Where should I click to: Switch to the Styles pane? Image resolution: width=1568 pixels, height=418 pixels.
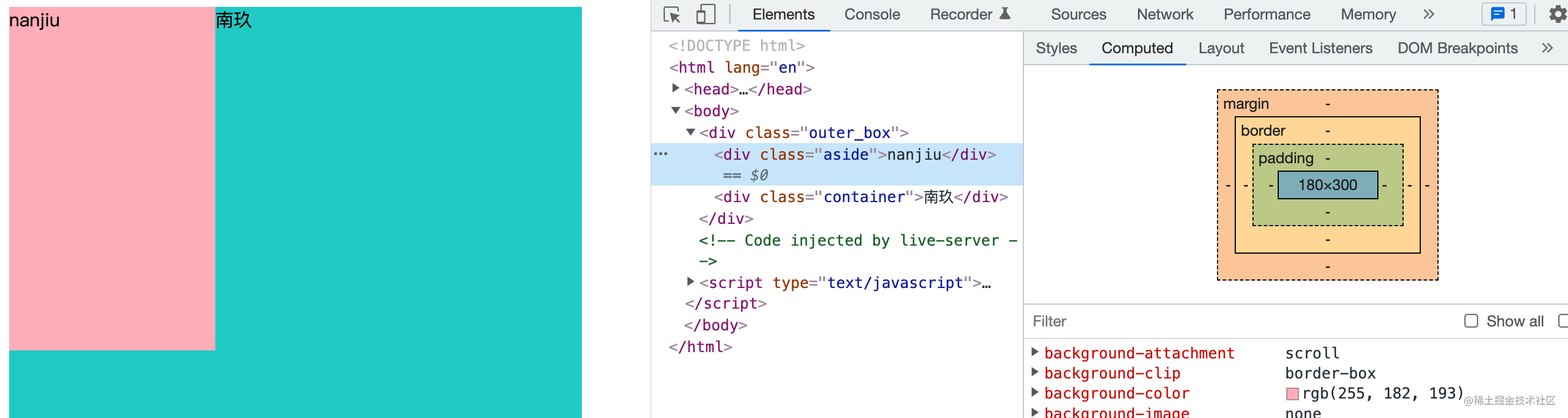(x=1056, y=48)
